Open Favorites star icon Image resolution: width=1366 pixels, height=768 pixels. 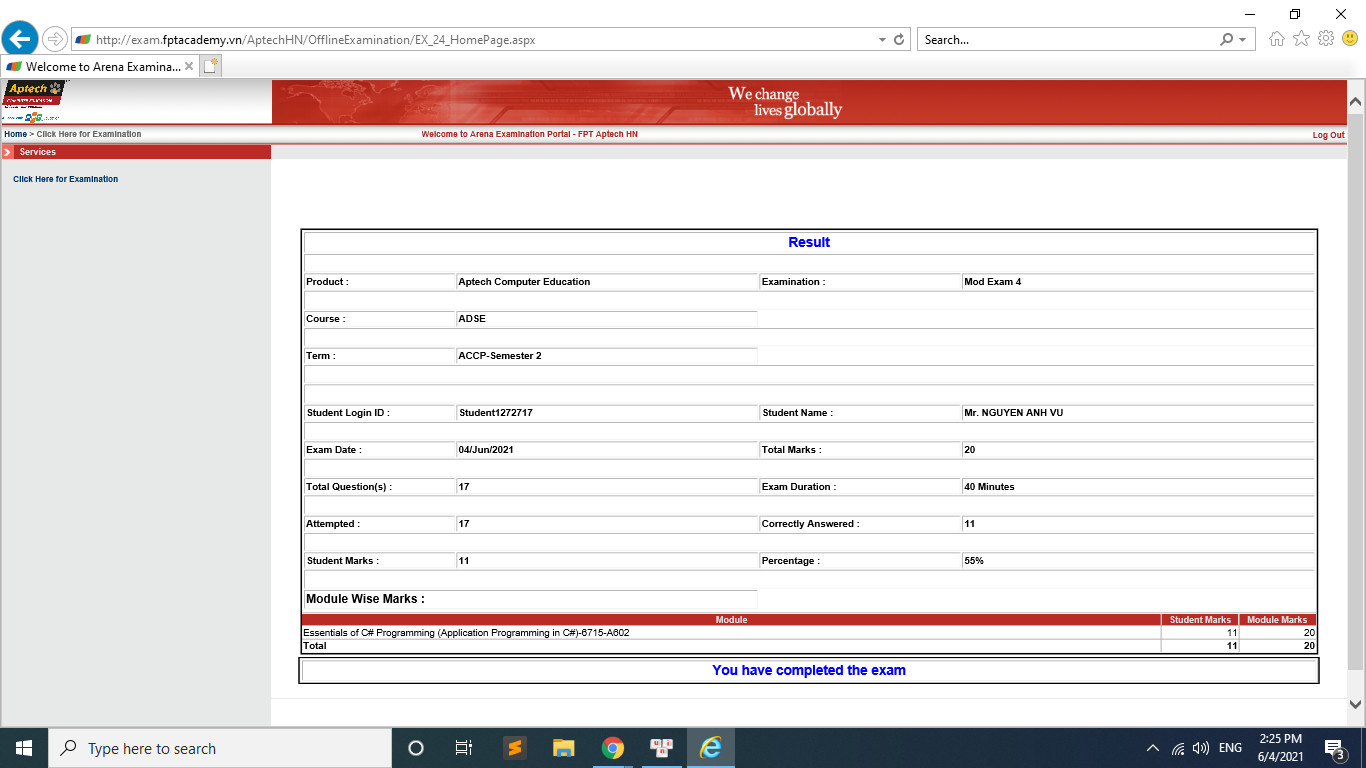click(1301, 39)
